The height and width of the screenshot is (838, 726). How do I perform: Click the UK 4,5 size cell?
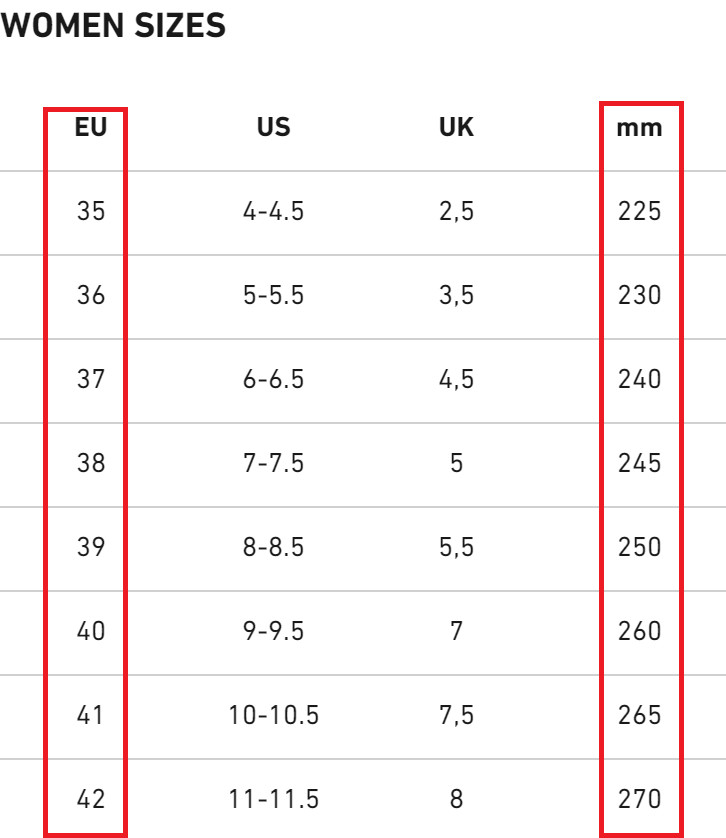456,380
